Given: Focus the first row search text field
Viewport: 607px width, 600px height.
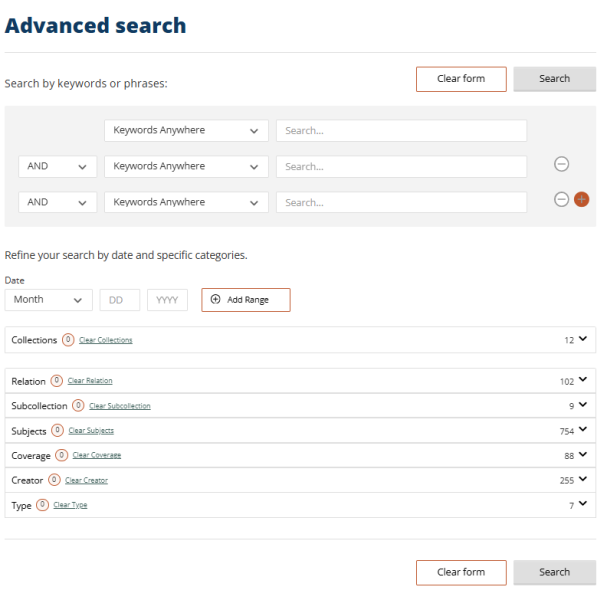Looking at the screenshot, I should click(x=401, y=130).
